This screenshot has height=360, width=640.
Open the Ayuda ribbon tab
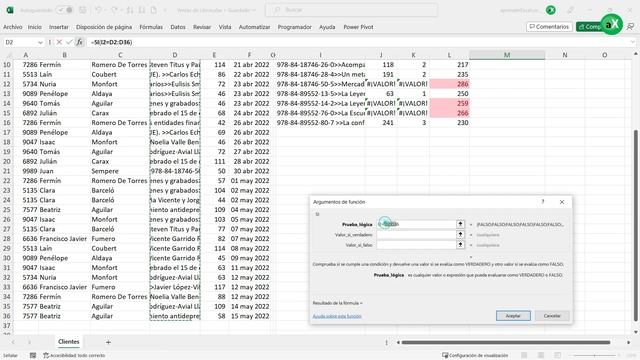pos(327,27)
